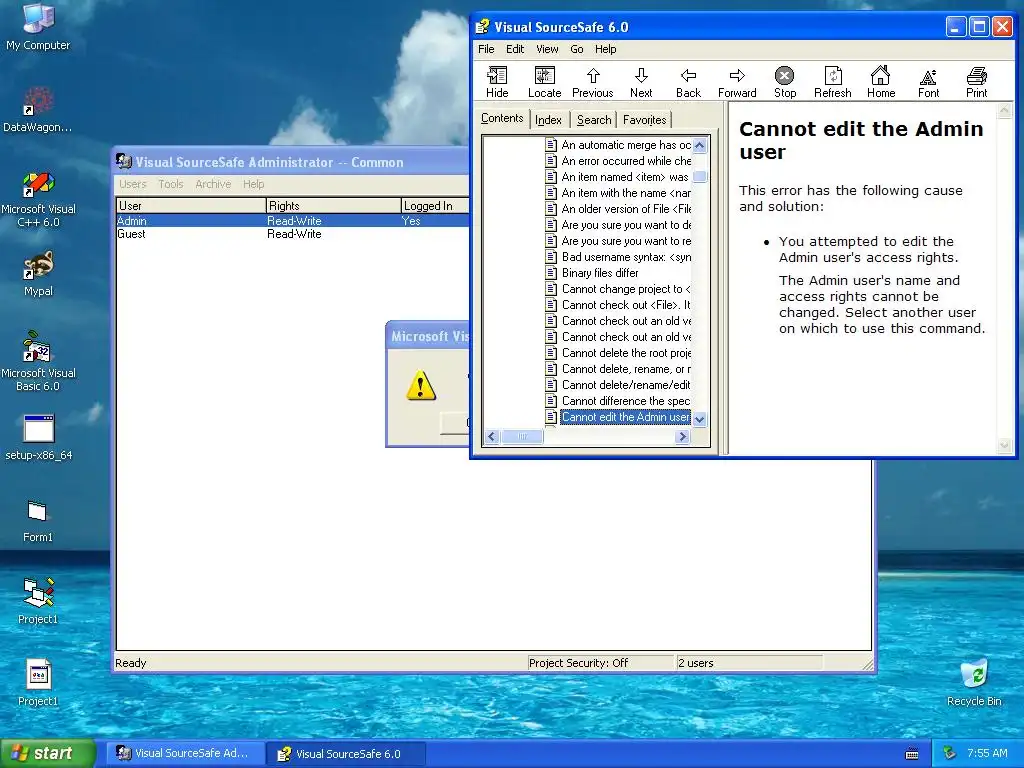Viewport: 1024px width, 768px height.
Task: Click the Forward arrow icon
Action: click(737, 82)
